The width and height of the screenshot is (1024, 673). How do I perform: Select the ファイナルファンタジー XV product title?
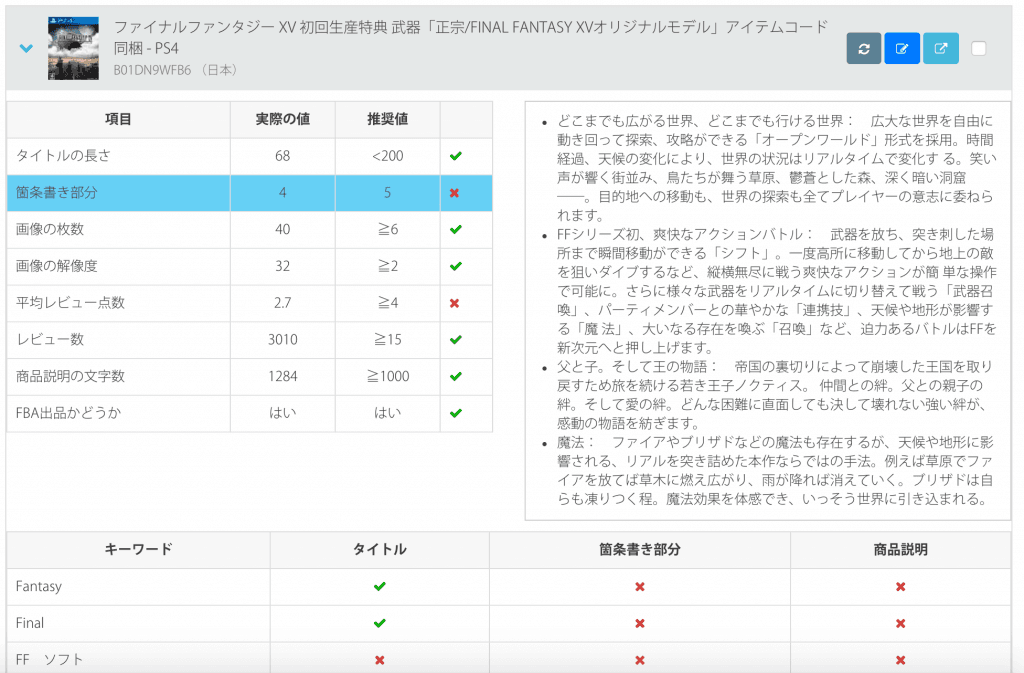470,37
